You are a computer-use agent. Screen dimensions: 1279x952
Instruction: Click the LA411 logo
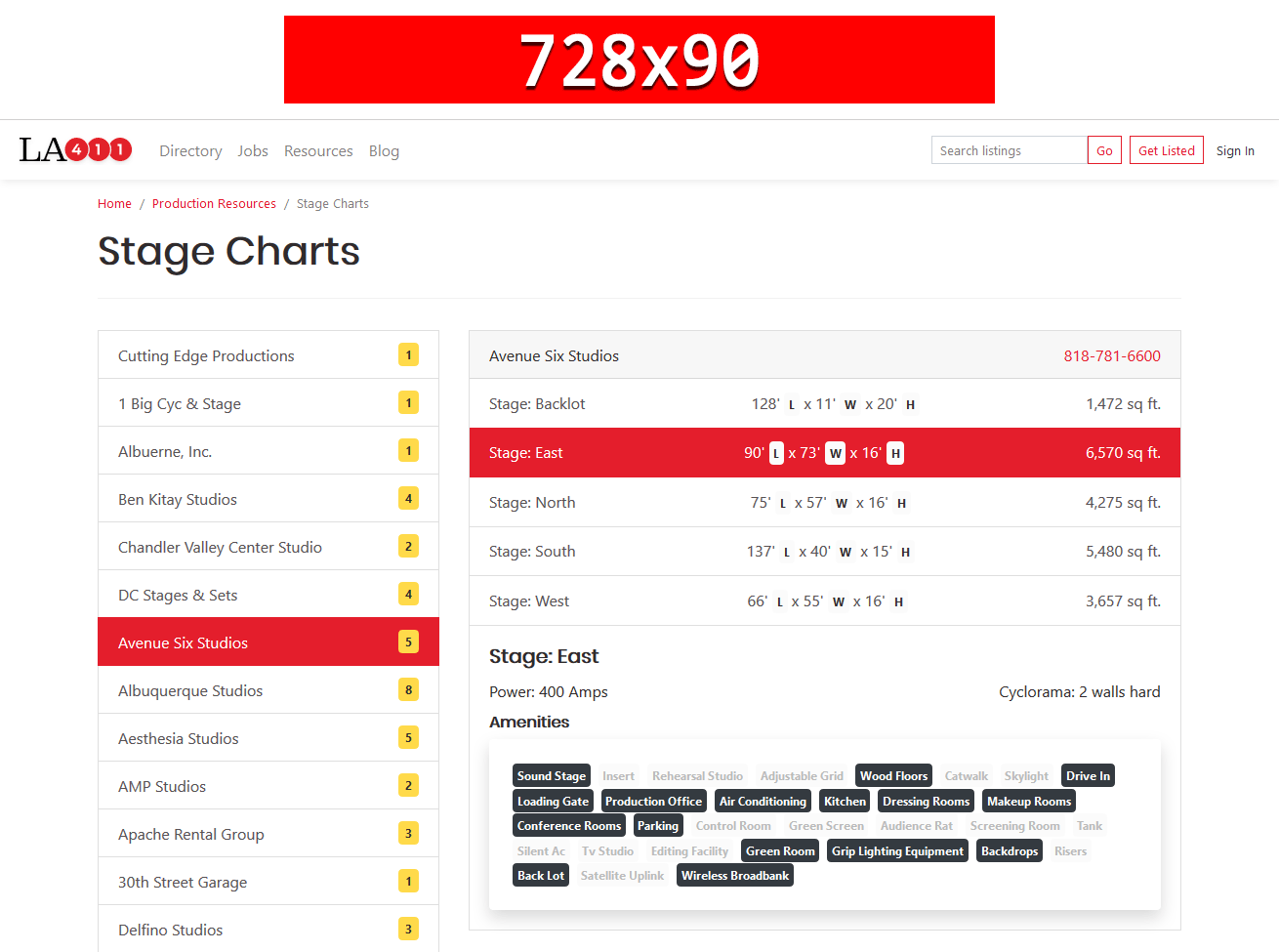pyautogui.click(x=75, y=149)
